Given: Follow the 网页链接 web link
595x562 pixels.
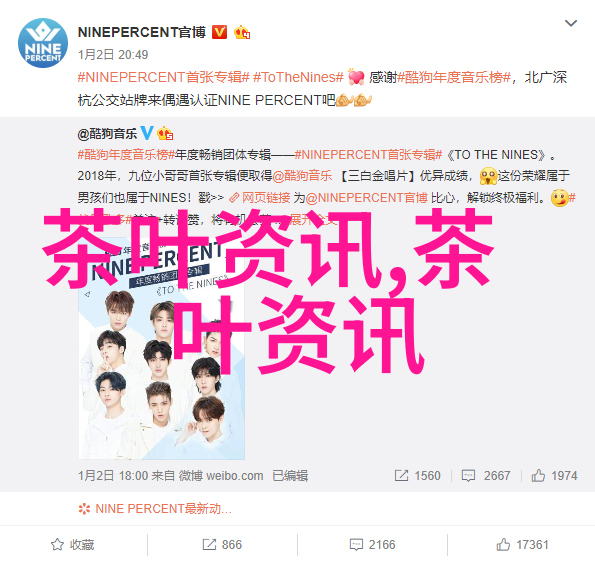Looking at the screenshot, I should tap(260, 198).
